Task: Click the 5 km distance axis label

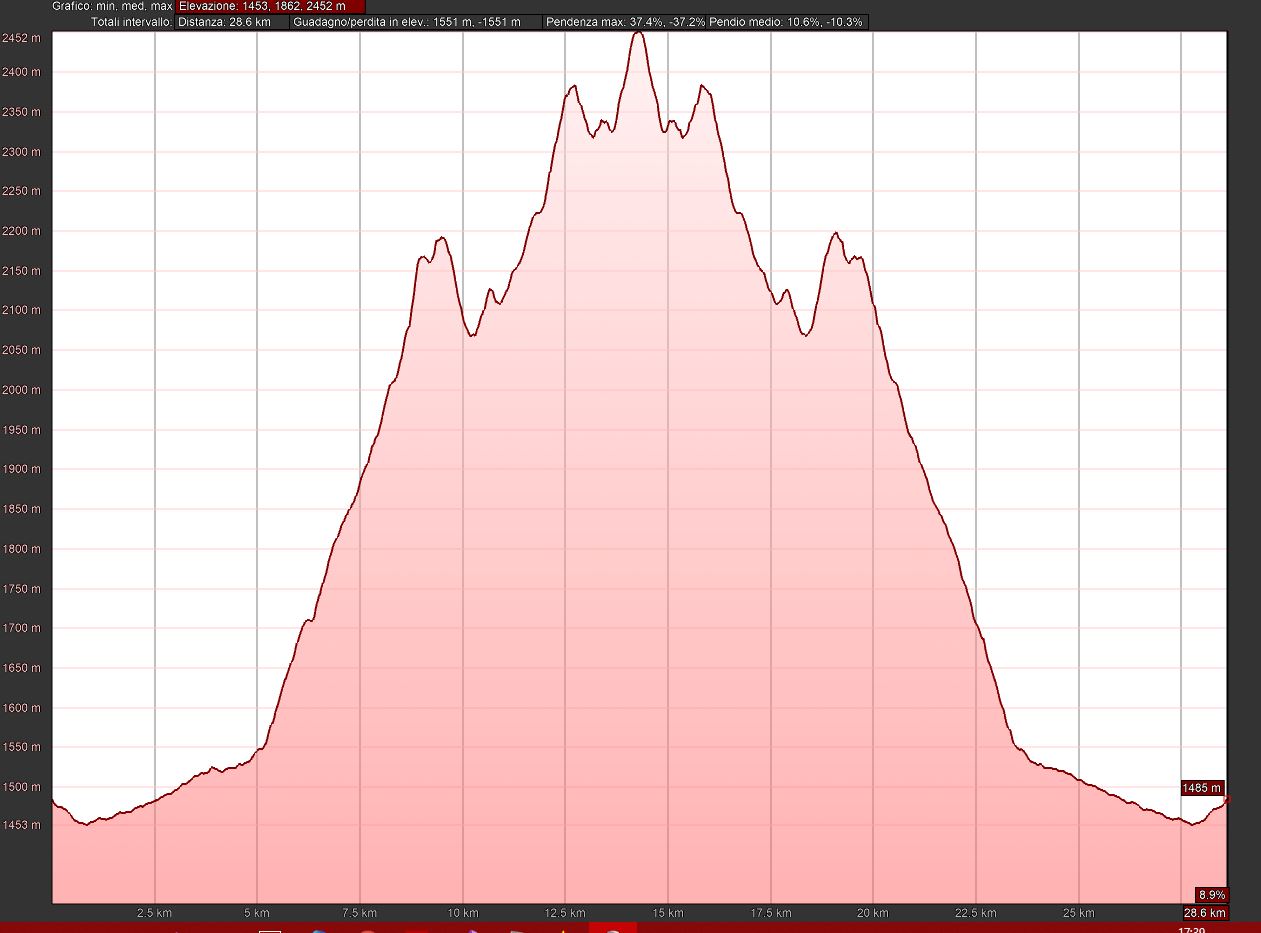Action: [x=257, y=913]
